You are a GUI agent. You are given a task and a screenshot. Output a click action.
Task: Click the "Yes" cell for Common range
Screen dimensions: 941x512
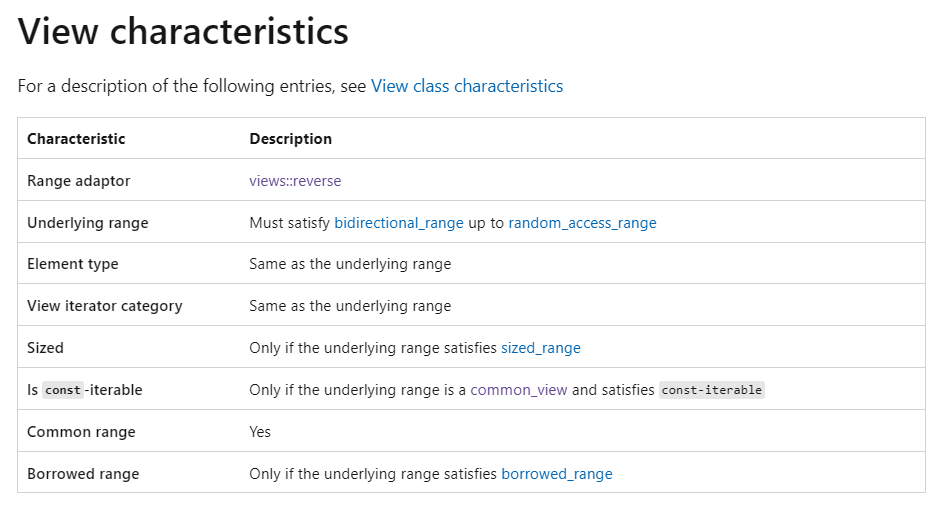pos(260,432)
